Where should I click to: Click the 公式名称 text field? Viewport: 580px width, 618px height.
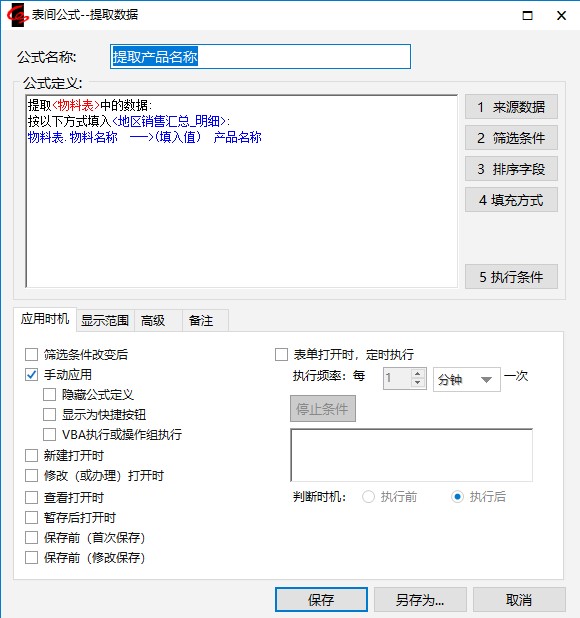[260, 57]
